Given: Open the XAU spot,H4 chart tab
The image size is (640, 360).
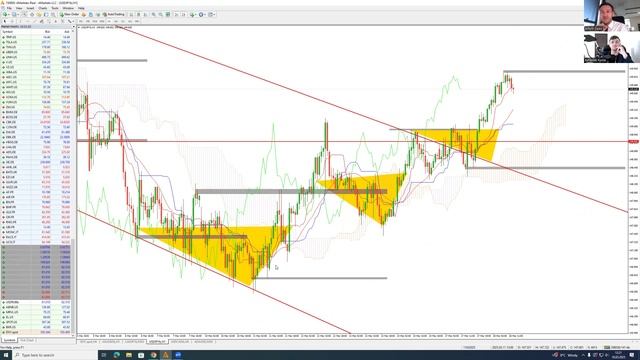Looking at the screenshot, I should [x=89, y=341].
